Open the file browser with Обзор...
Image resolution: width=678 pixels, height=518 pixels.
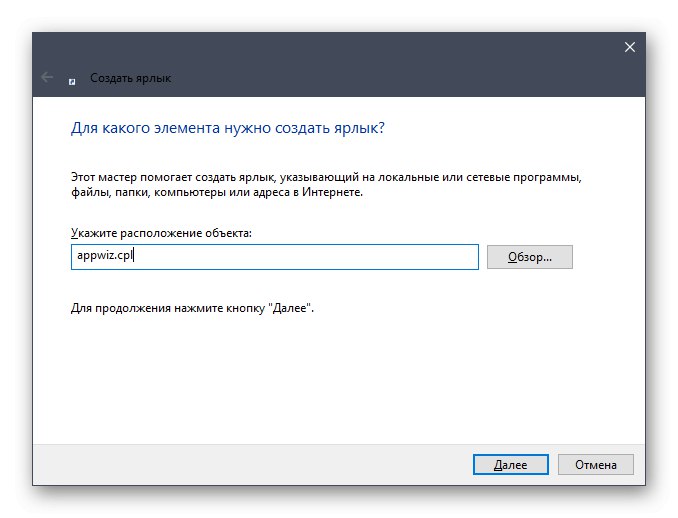click(529, 257)
